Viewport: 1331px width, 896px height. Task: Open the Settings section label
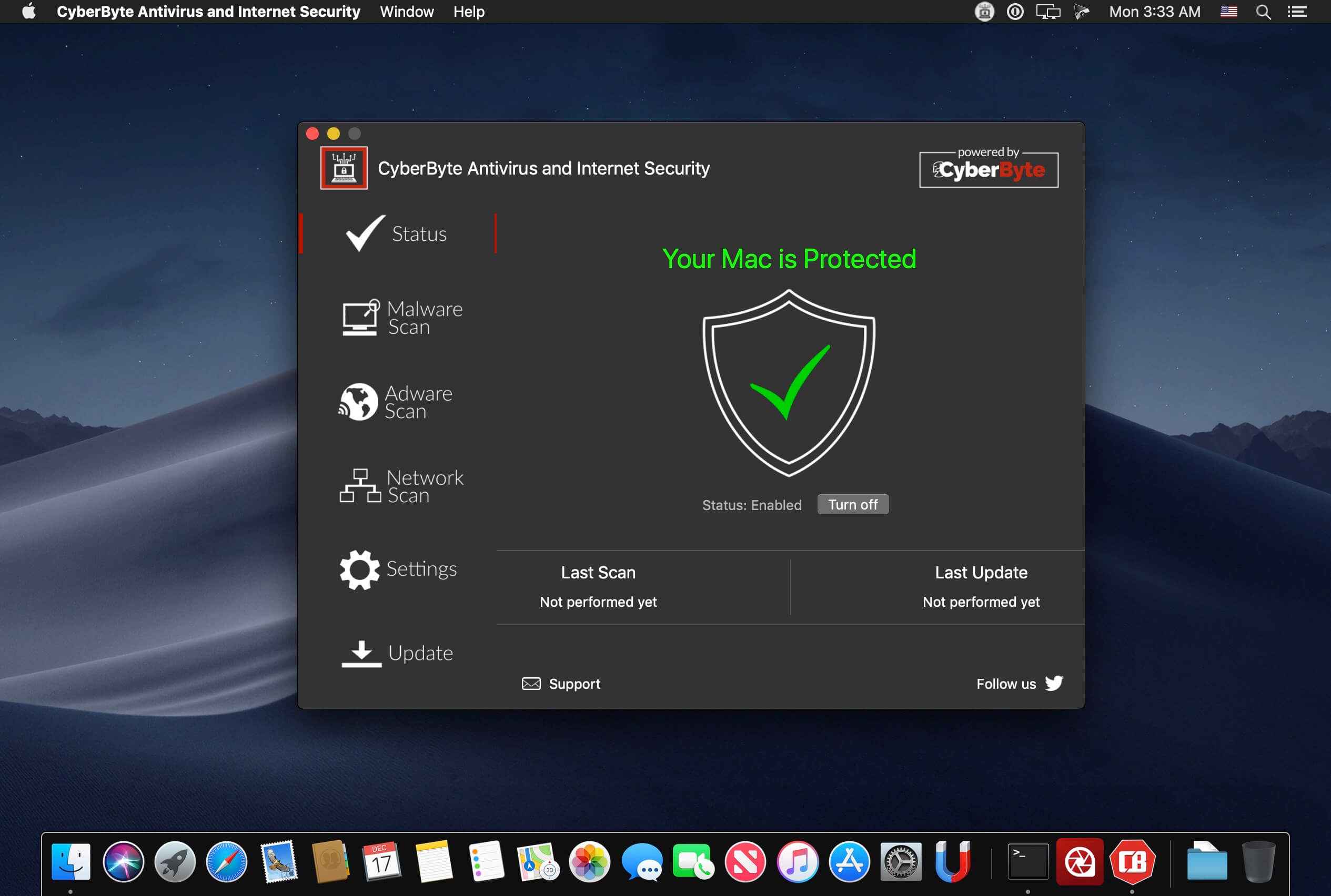pyautogui.click(x=421, y=568)
